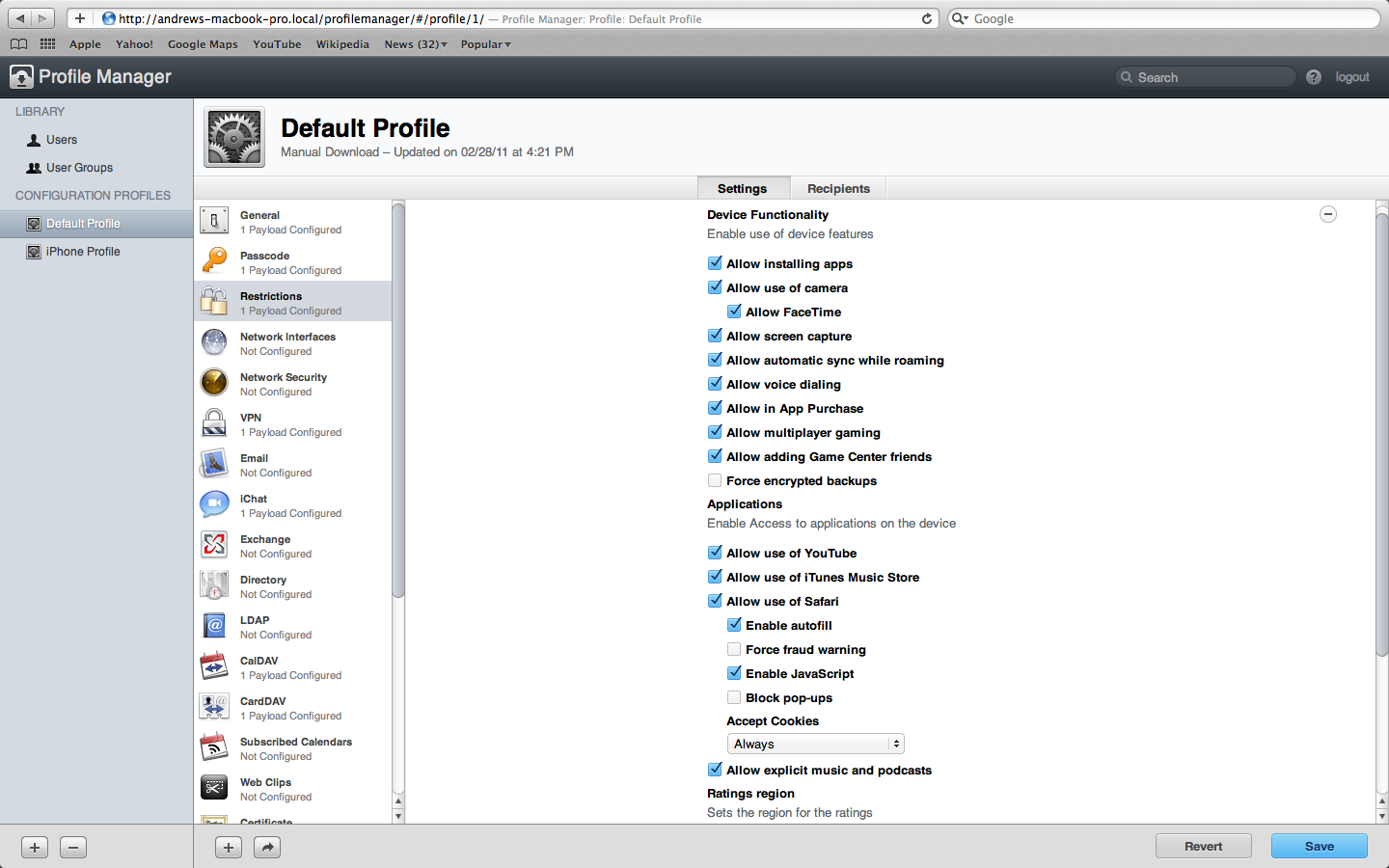
Task: Select the Directory payload icon
Action: [214, 585]
